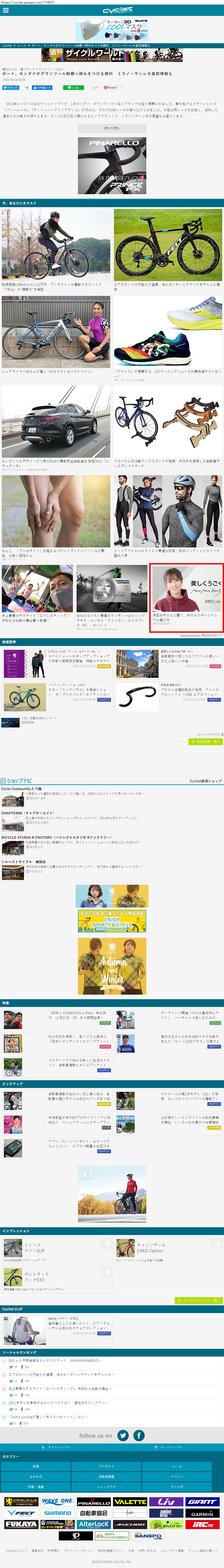
Task: Open the Autumn and Winter banner
Action: [112, 966]
